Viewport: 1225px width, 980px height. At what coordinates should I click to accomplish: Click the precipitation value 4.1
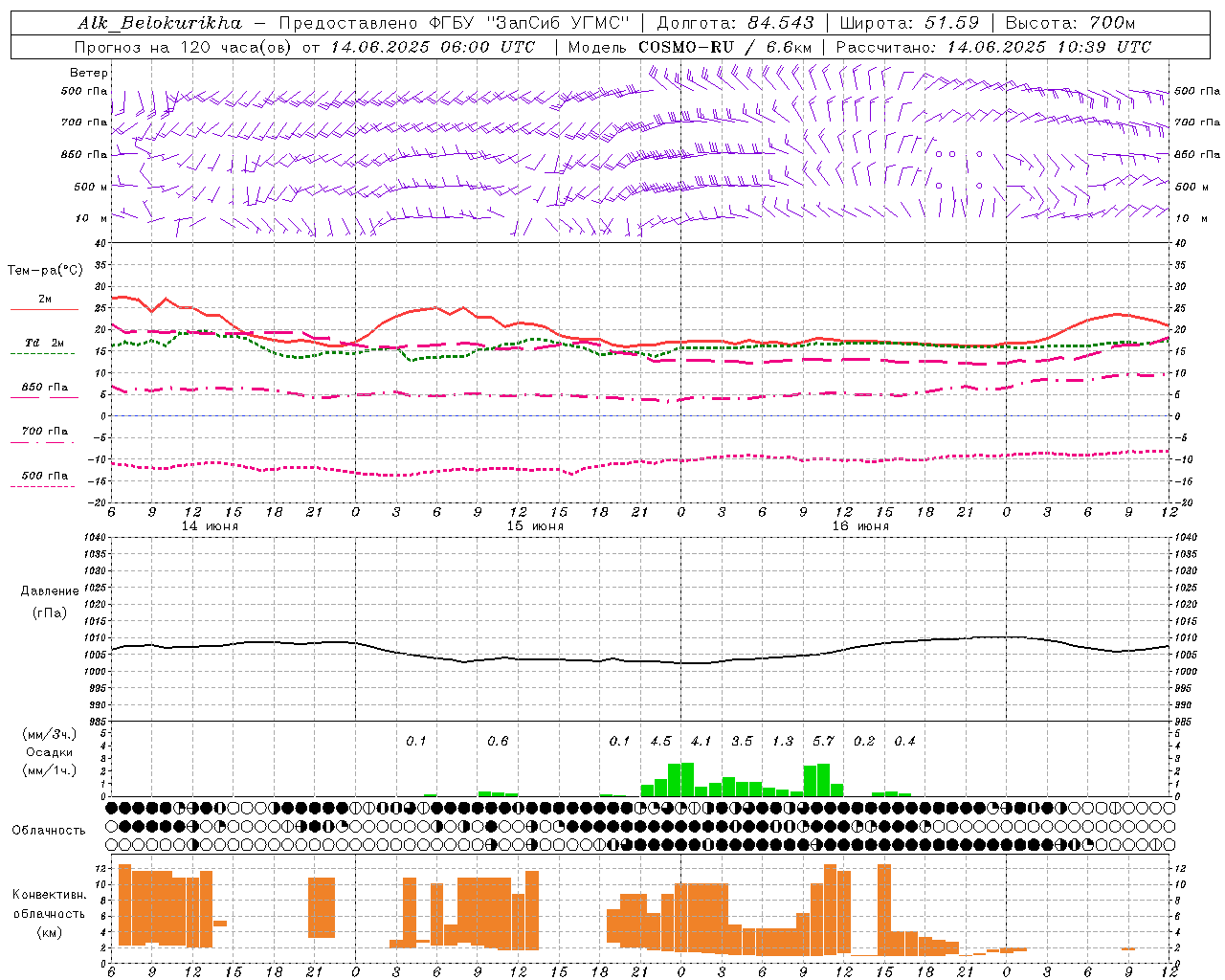pos(701,741)
